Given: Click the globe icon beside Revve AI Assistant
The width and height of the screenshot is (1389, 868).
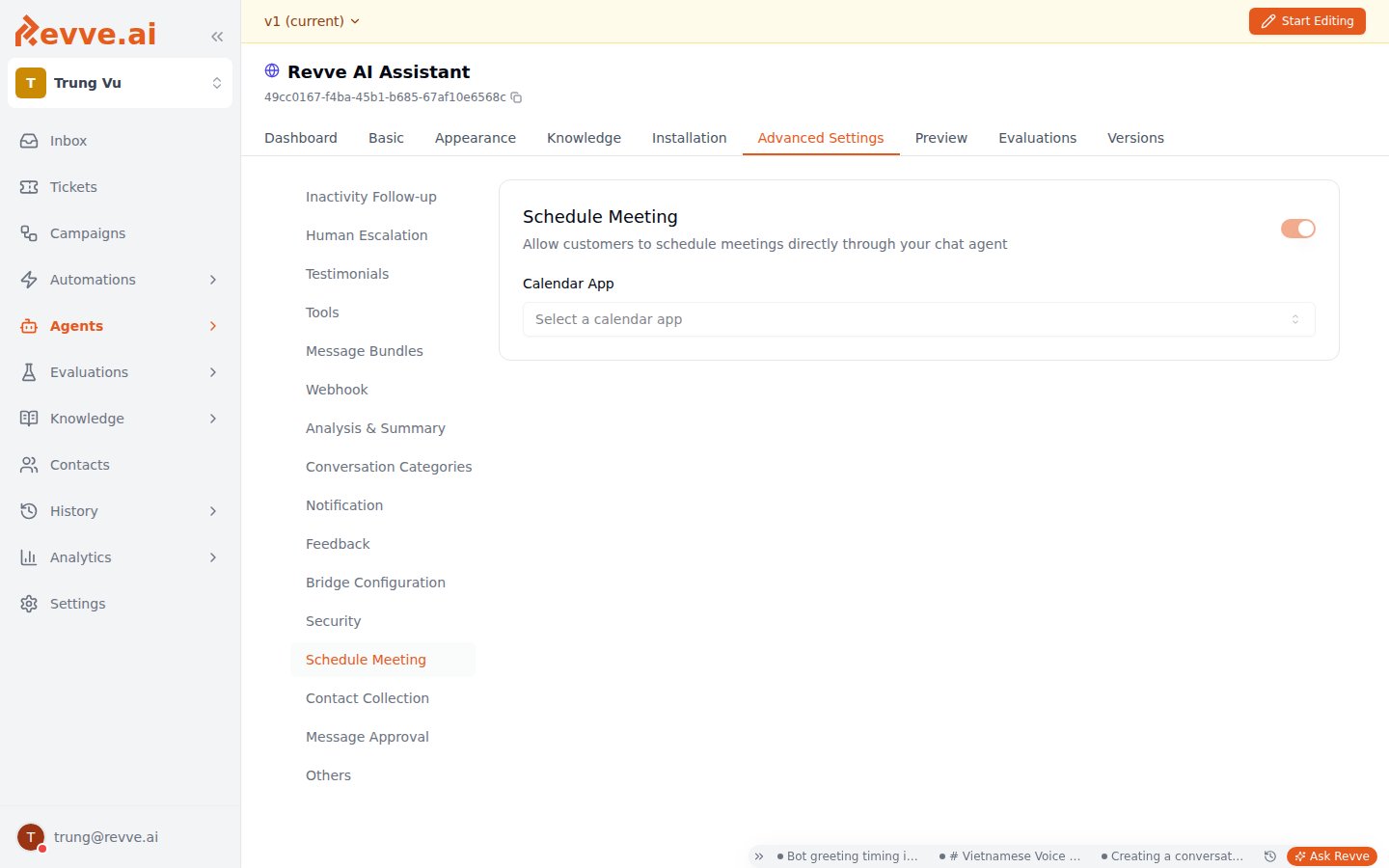Looking at the screenshot, I should point(272,70).
